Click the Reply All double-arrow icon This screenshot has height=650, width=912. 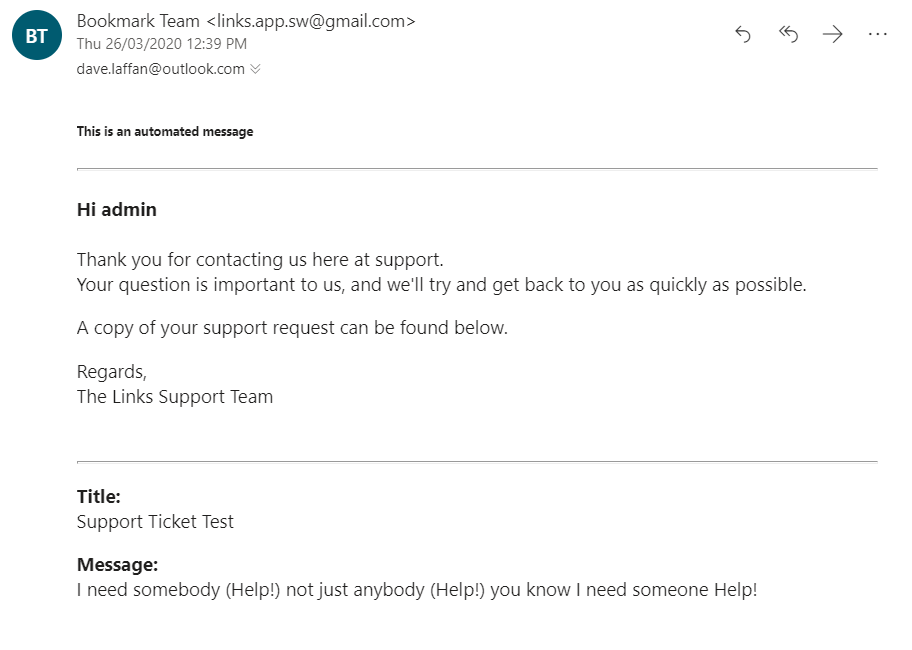coord(788,35)
